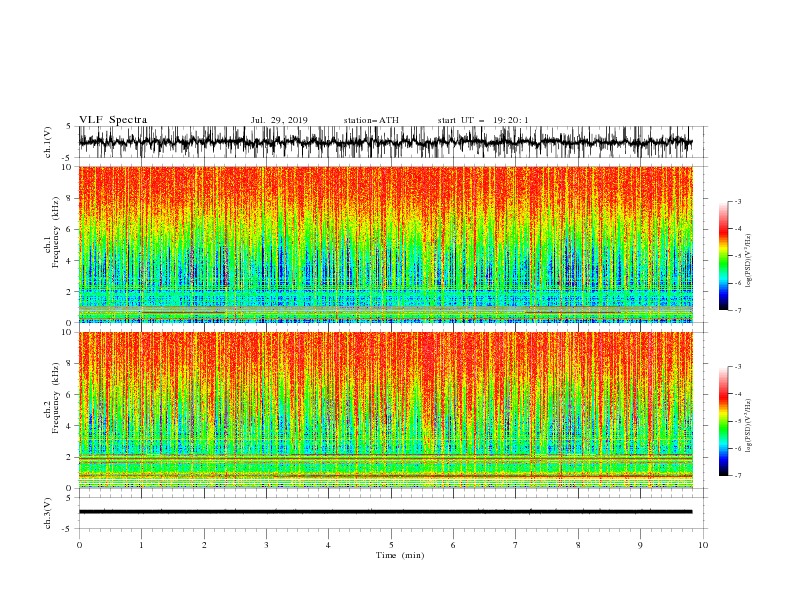Click the time axis tick label "5"
The width and height of the screenshot is (792, 612).
pyautogui.click(x=391, y=545)
